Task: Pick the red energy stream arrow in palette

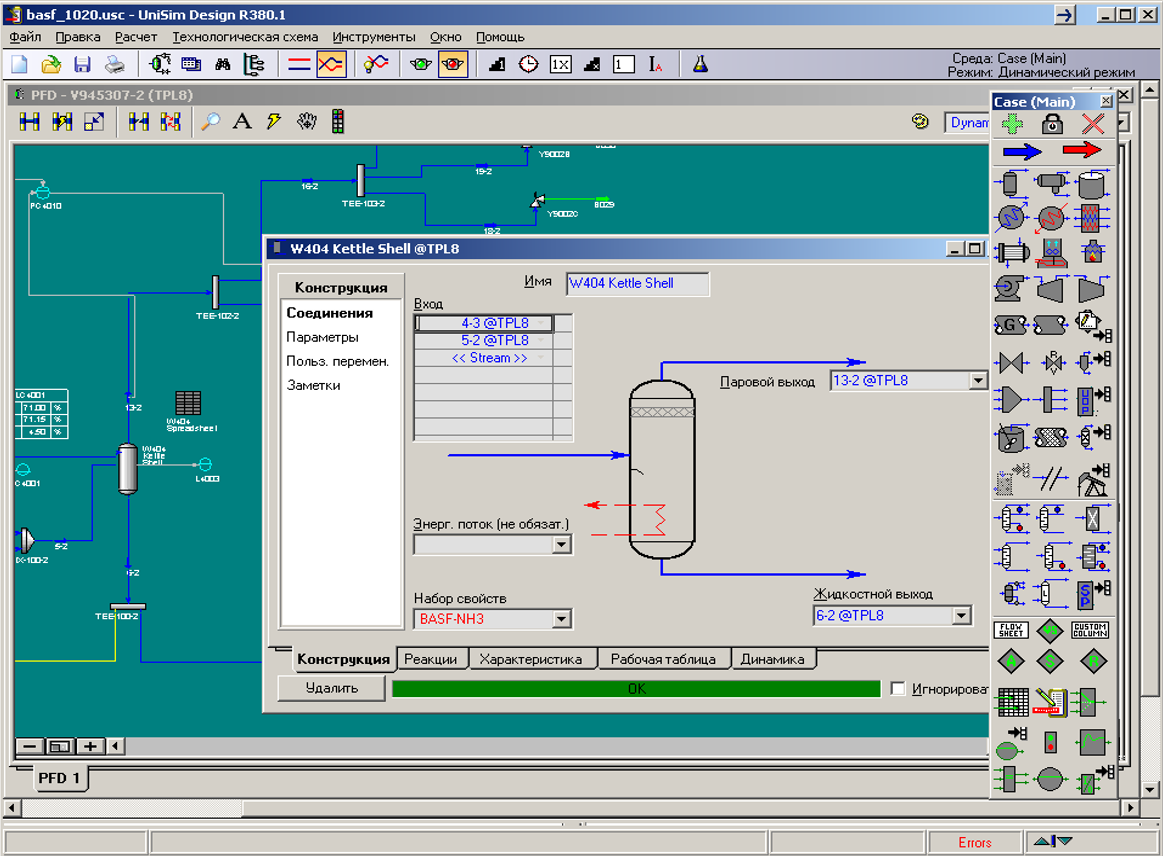Action: click(x=1082, y=151)
